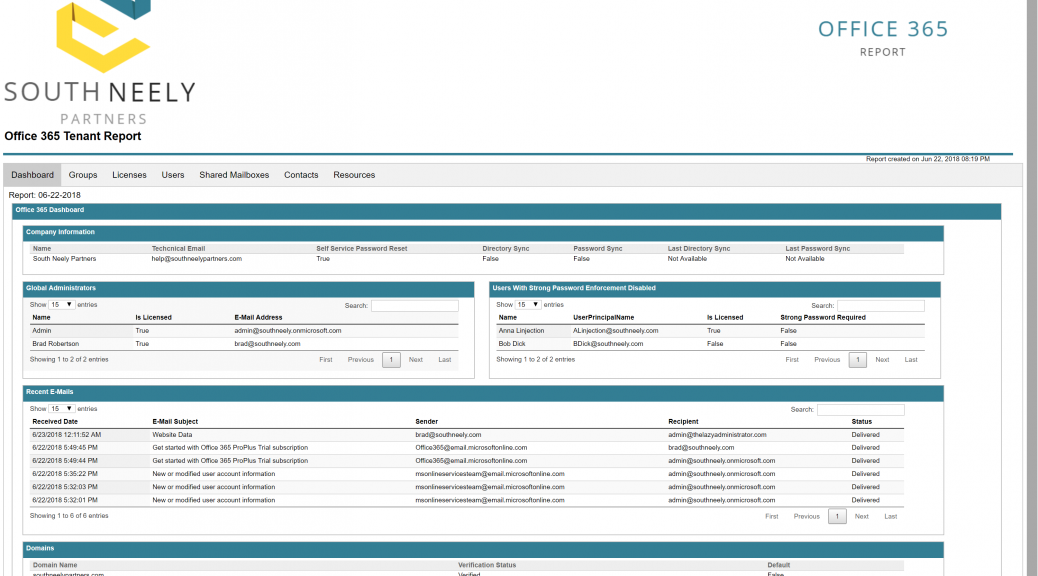
Task: Click the Company Information section header
Action: click(x=483, y=233)
